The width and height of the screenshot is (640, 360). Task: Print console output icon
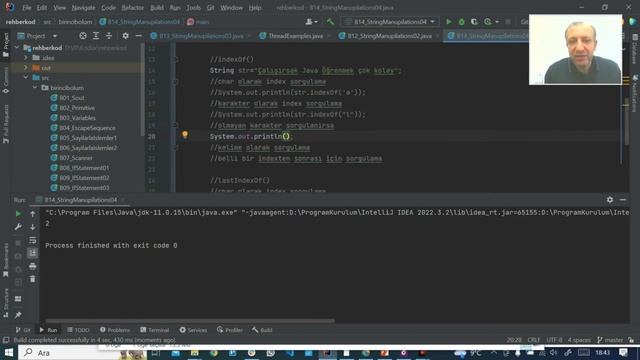[33, 266]
